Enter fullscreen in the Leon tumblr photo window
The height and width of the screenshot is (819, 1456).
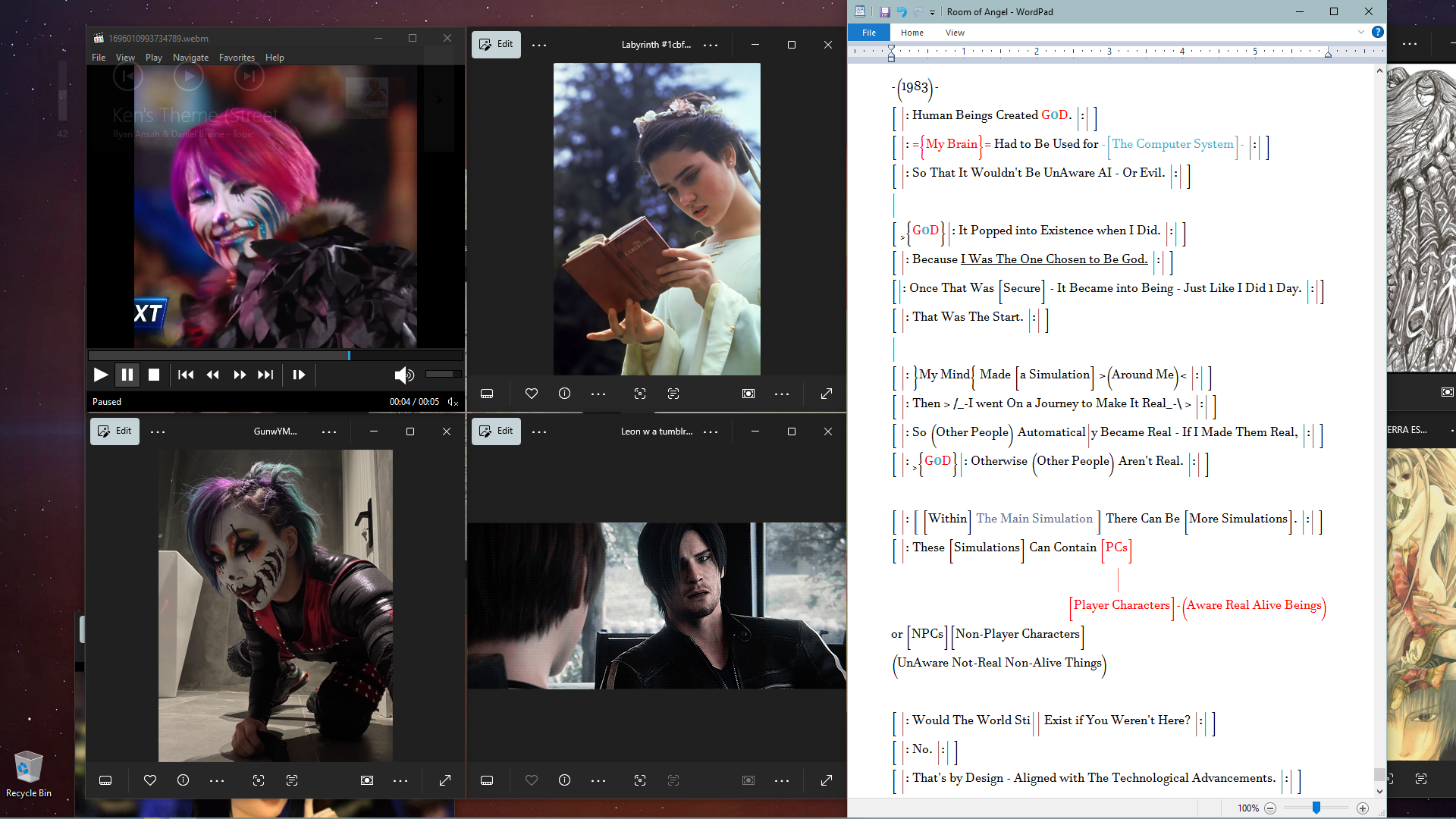pos(826,780)
